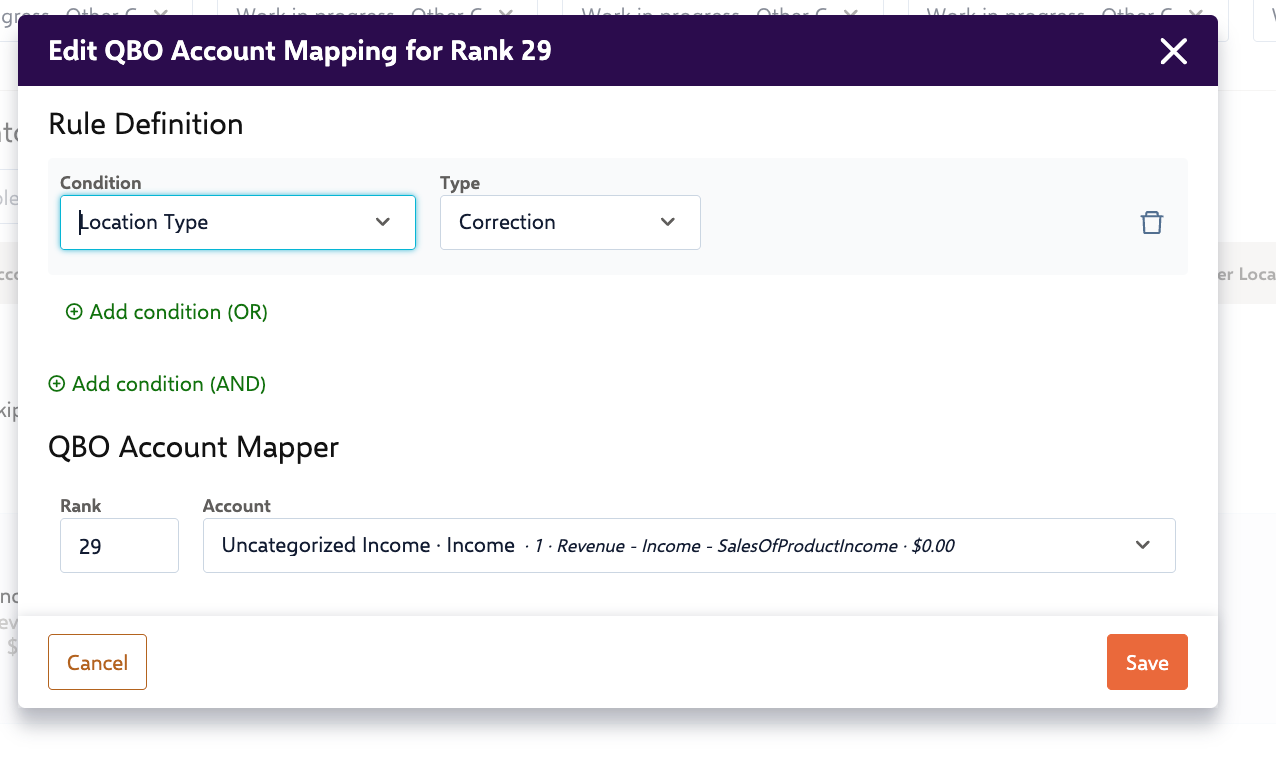Close the Edit QBO Account Mapping dialog
The height and width of the screenshot is (764, 1276).
pos(1173,51)
